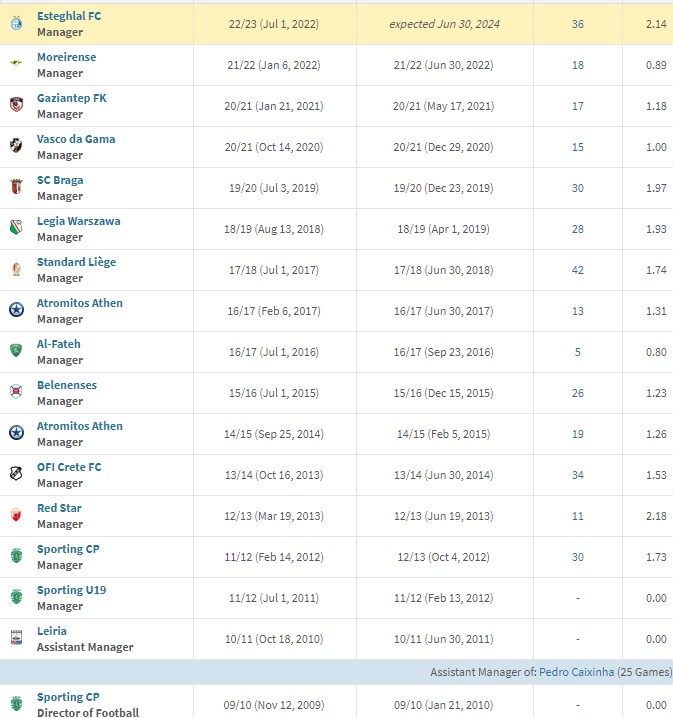Select date '12/13 (Oct 4, 2012)'

point(444,557)
